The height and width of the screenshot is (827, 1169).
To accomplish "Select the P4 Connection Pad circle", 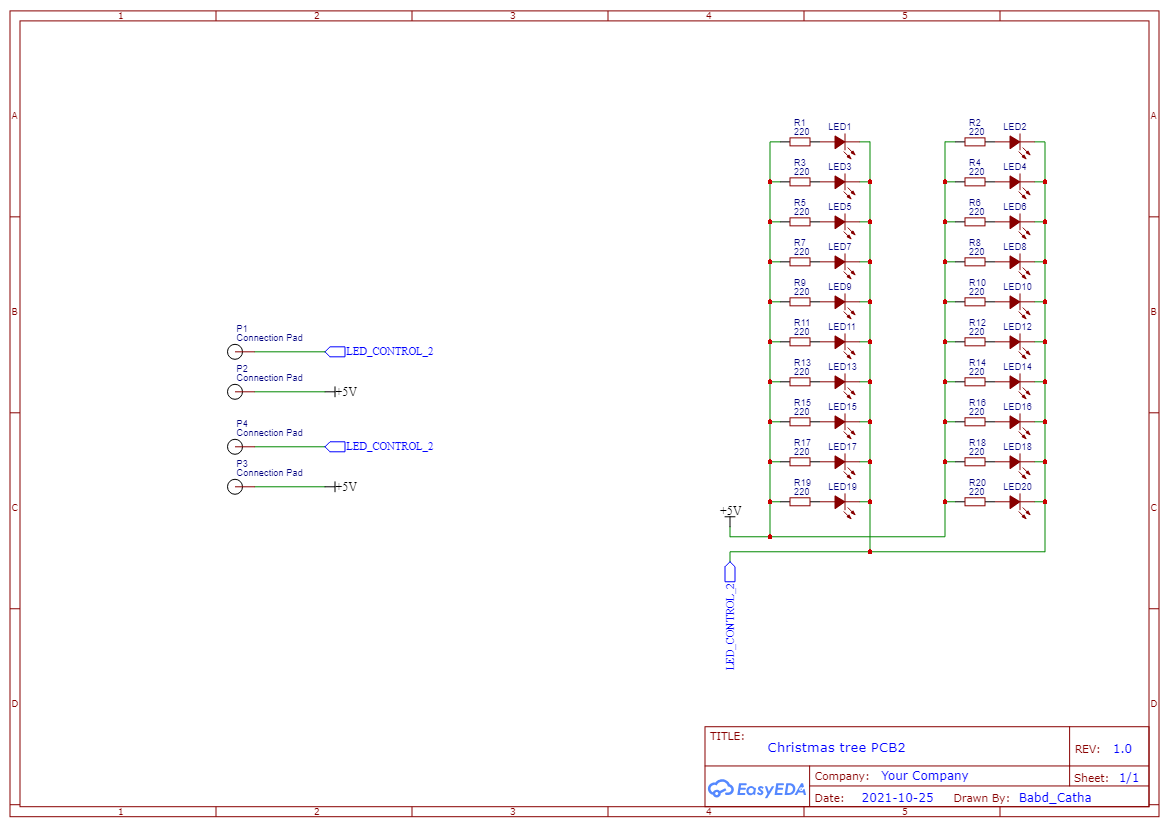I will point(233,447).
